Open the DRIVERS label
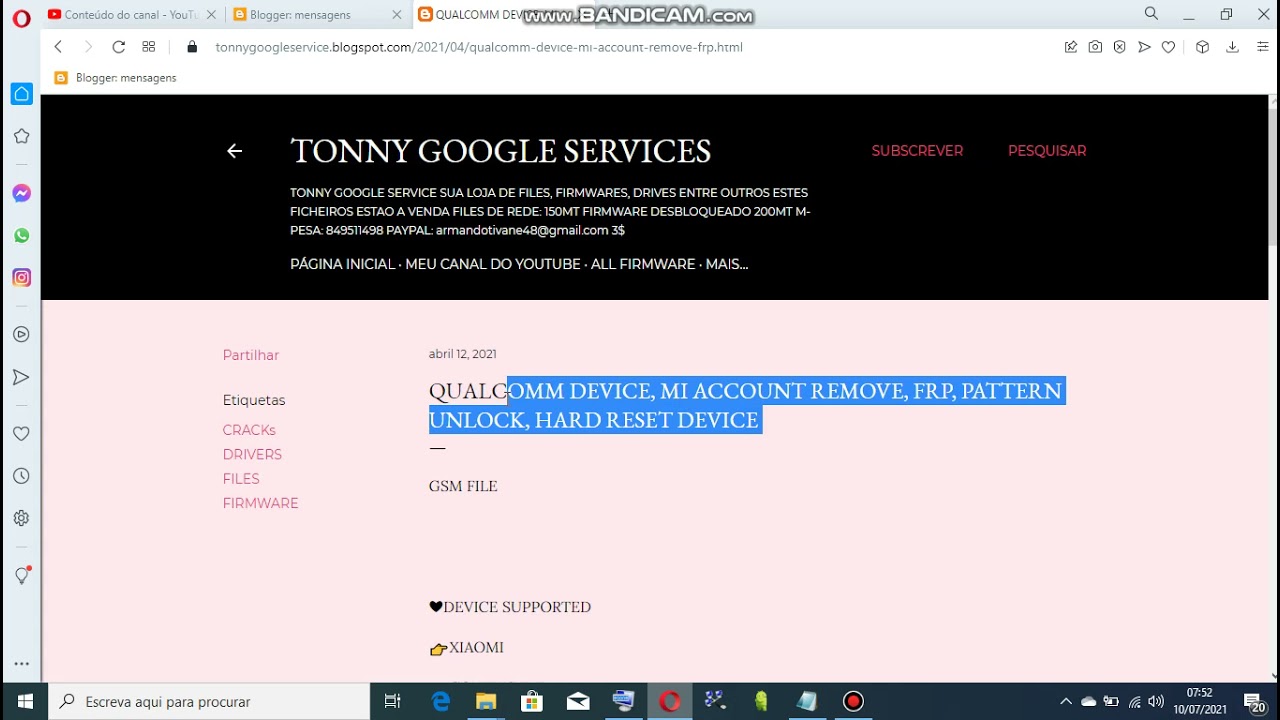This screenshot has width=1280, height=720. tap(252, 454)
